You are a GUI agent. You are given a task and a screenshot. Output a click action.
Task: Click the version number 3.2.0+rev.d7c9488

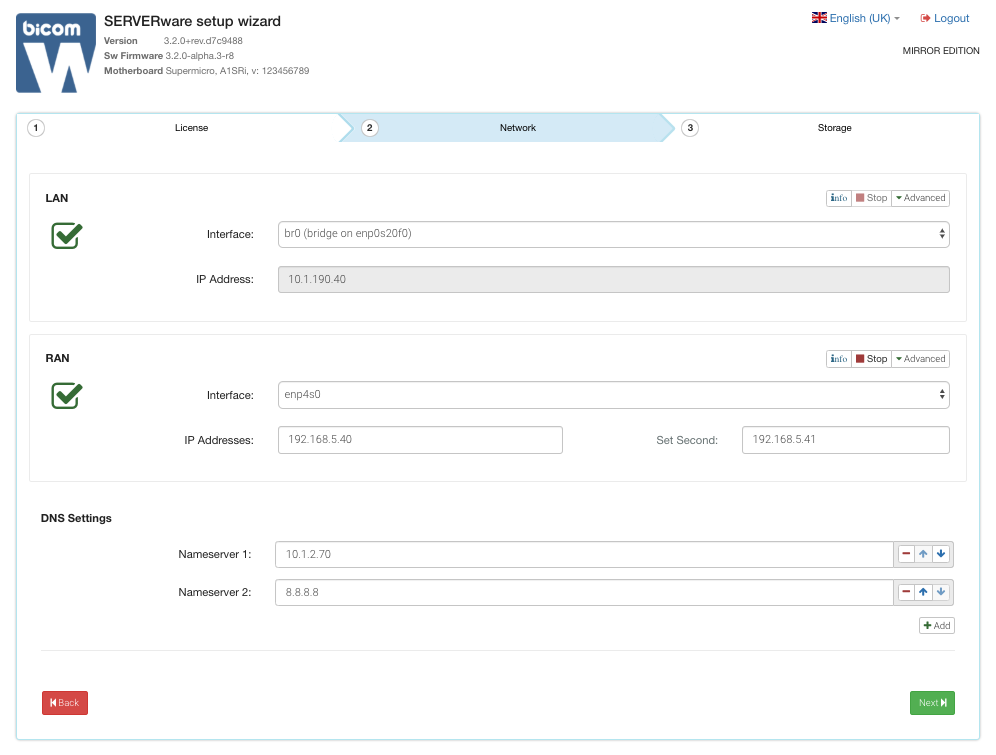(203, 41)
